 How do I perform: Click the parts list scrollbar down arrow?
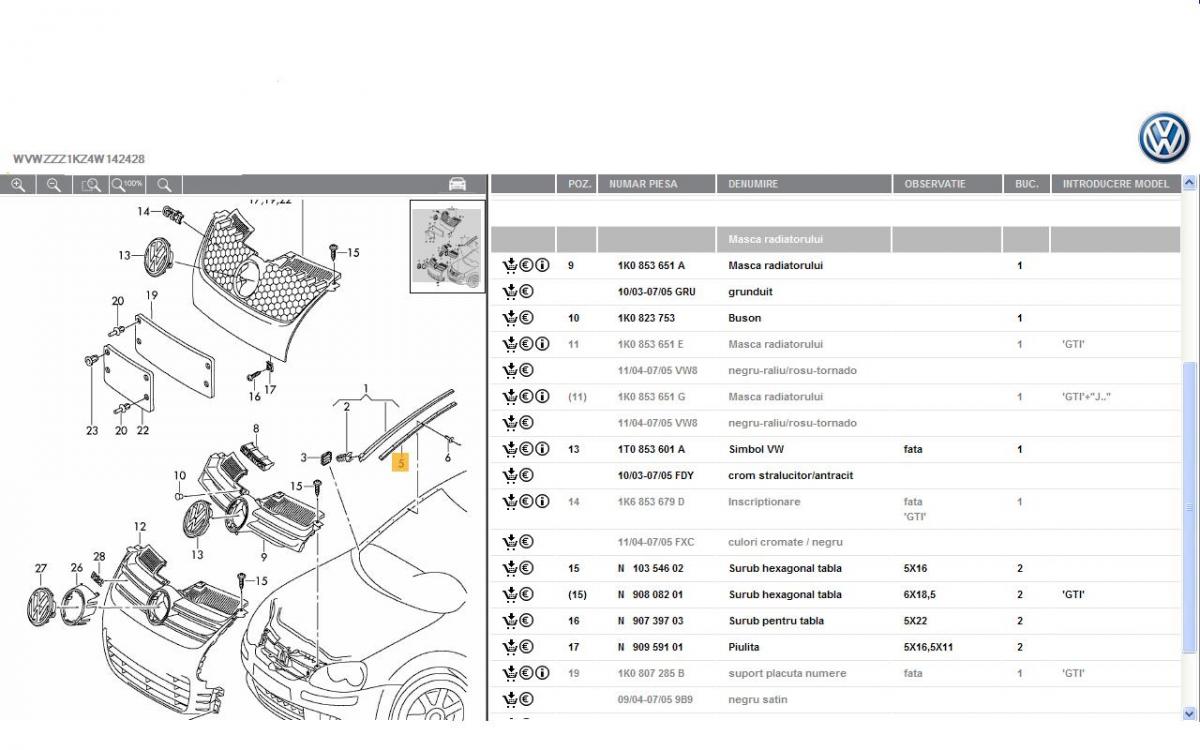(x=1189, y=713)
